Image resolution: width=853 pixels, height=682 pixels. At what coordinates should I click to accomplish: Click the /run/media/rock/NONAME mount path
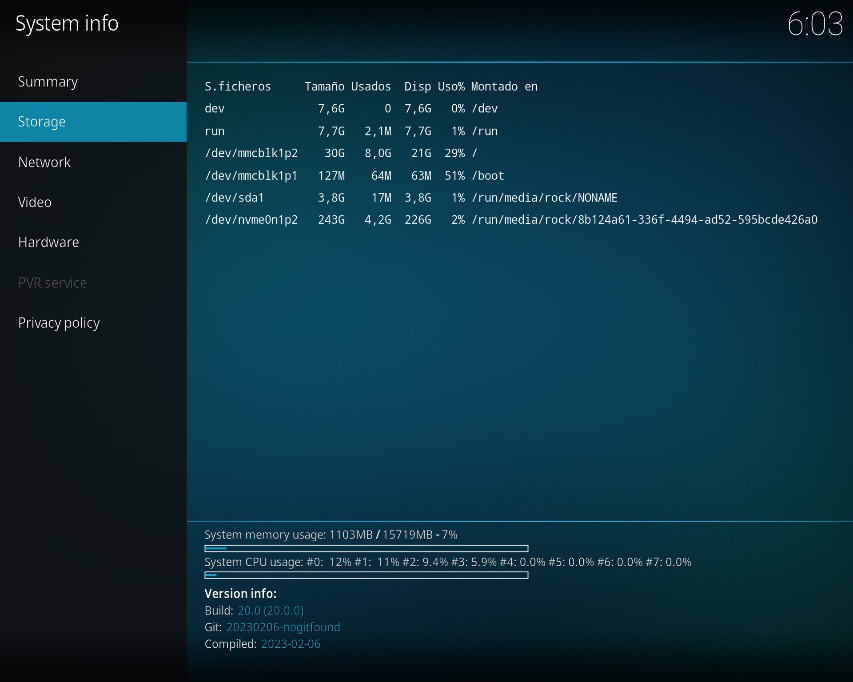[x=545, y=198]
